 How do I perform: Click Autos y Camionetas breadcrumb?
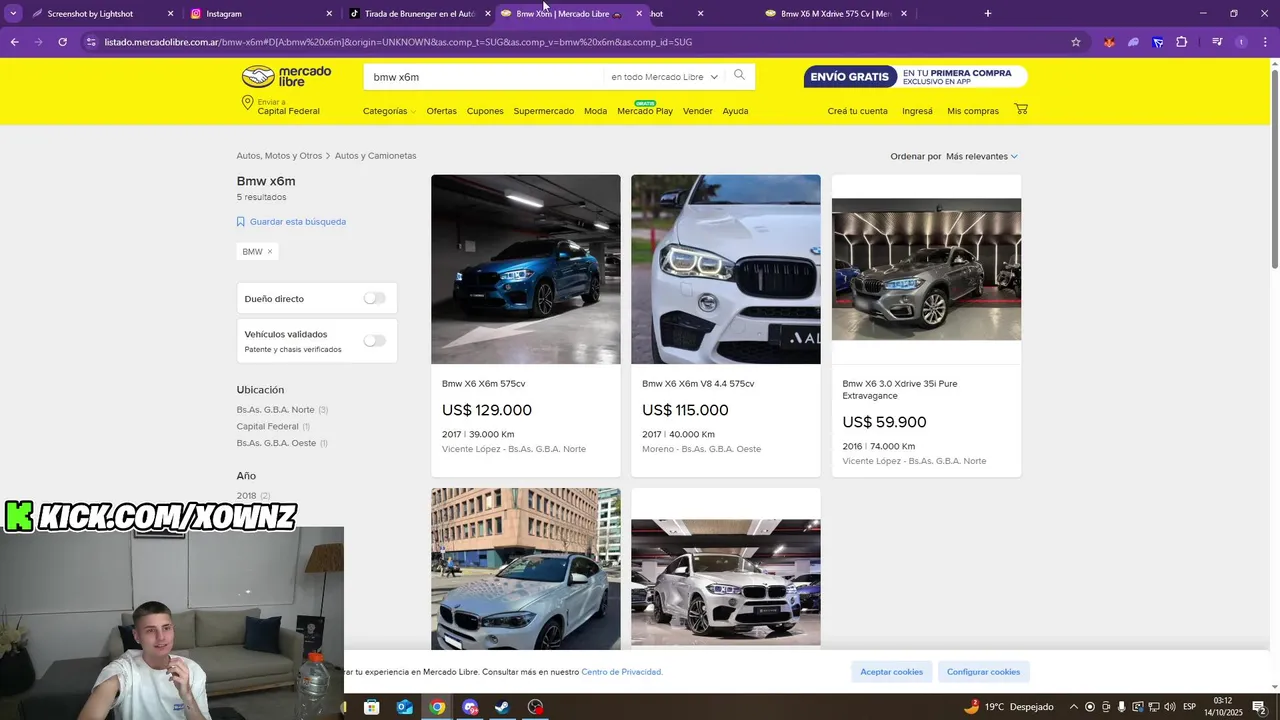coord(375,156)
